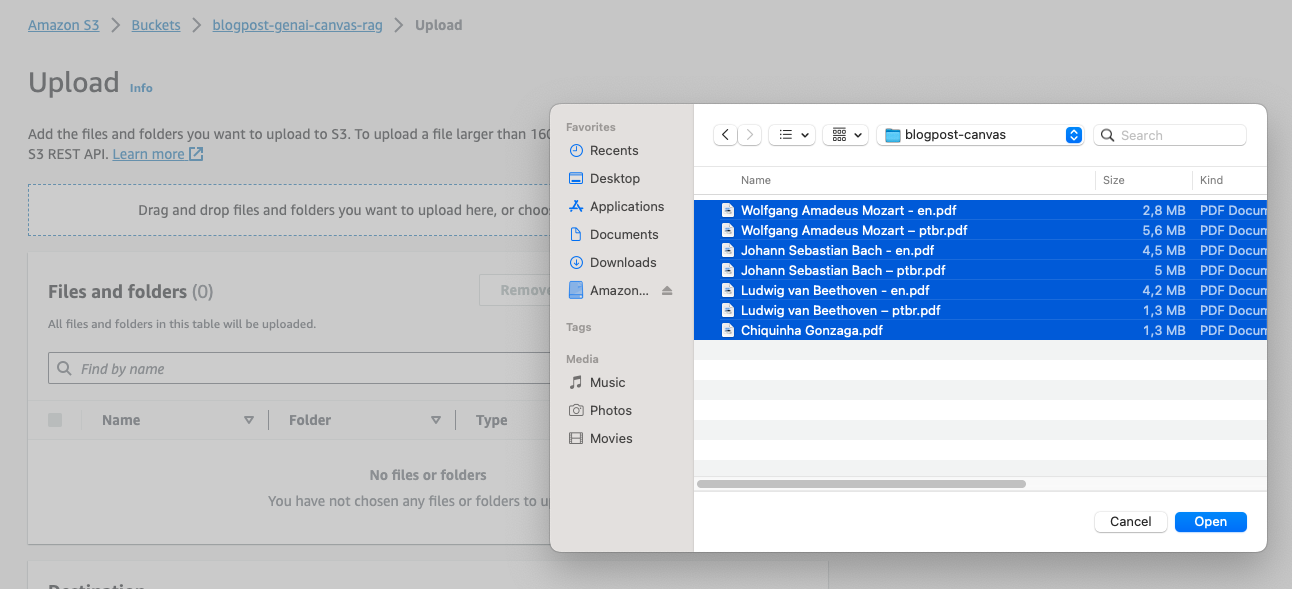Image resolution: width=1292 pixels, height=589 pixels.
Task: Sort the table by Folder column arrow
Action: [436, 420]
